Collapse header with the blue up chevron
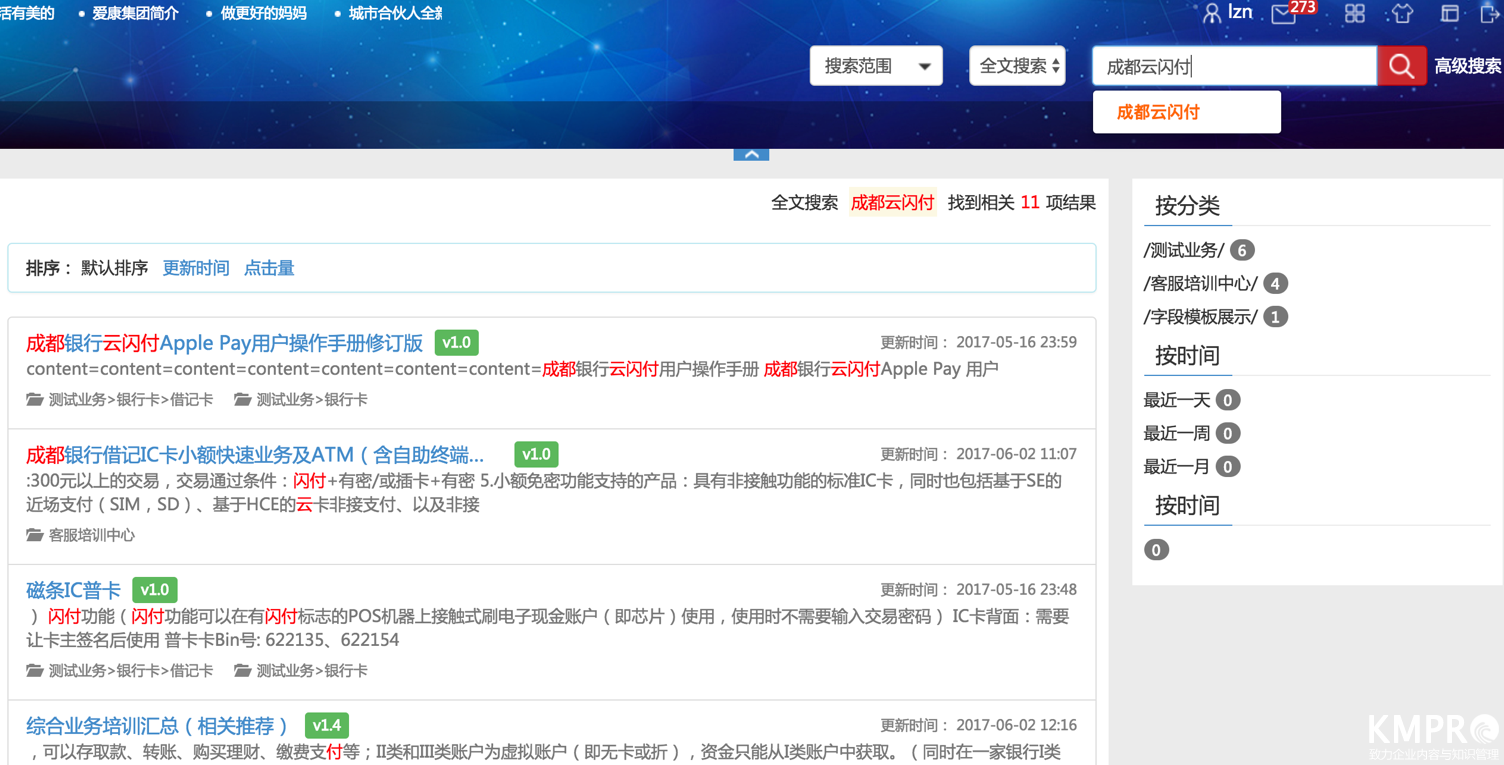This screenshot has width=1504, height=765. point(751,154)
